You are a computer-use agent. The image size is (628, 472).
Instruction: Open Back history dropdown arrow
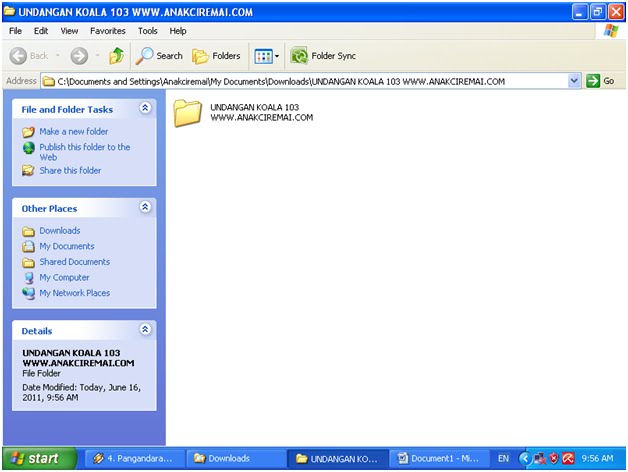tap(58, 56)
